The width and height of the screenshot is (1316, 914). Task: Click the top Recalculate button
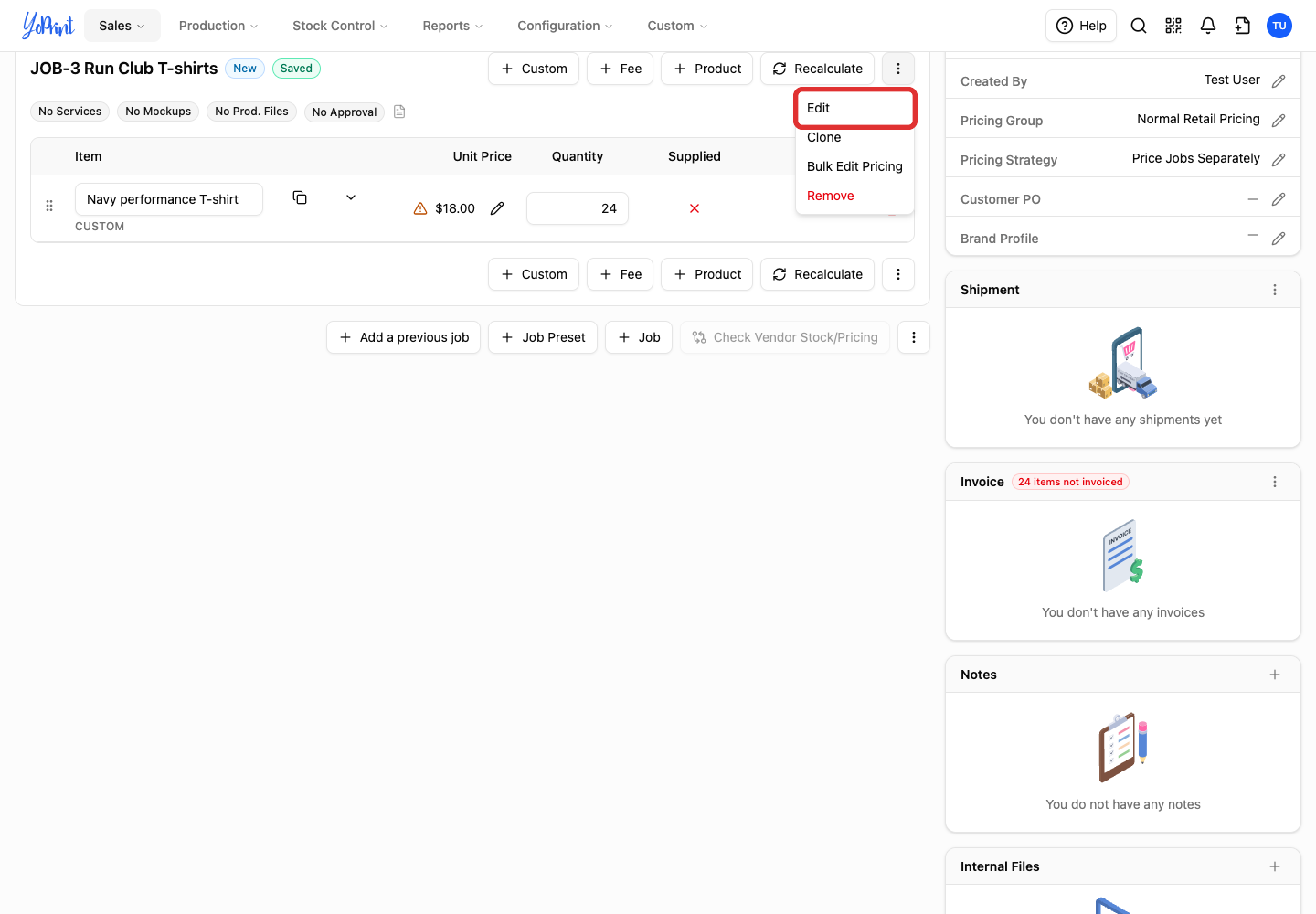point(817,69)
